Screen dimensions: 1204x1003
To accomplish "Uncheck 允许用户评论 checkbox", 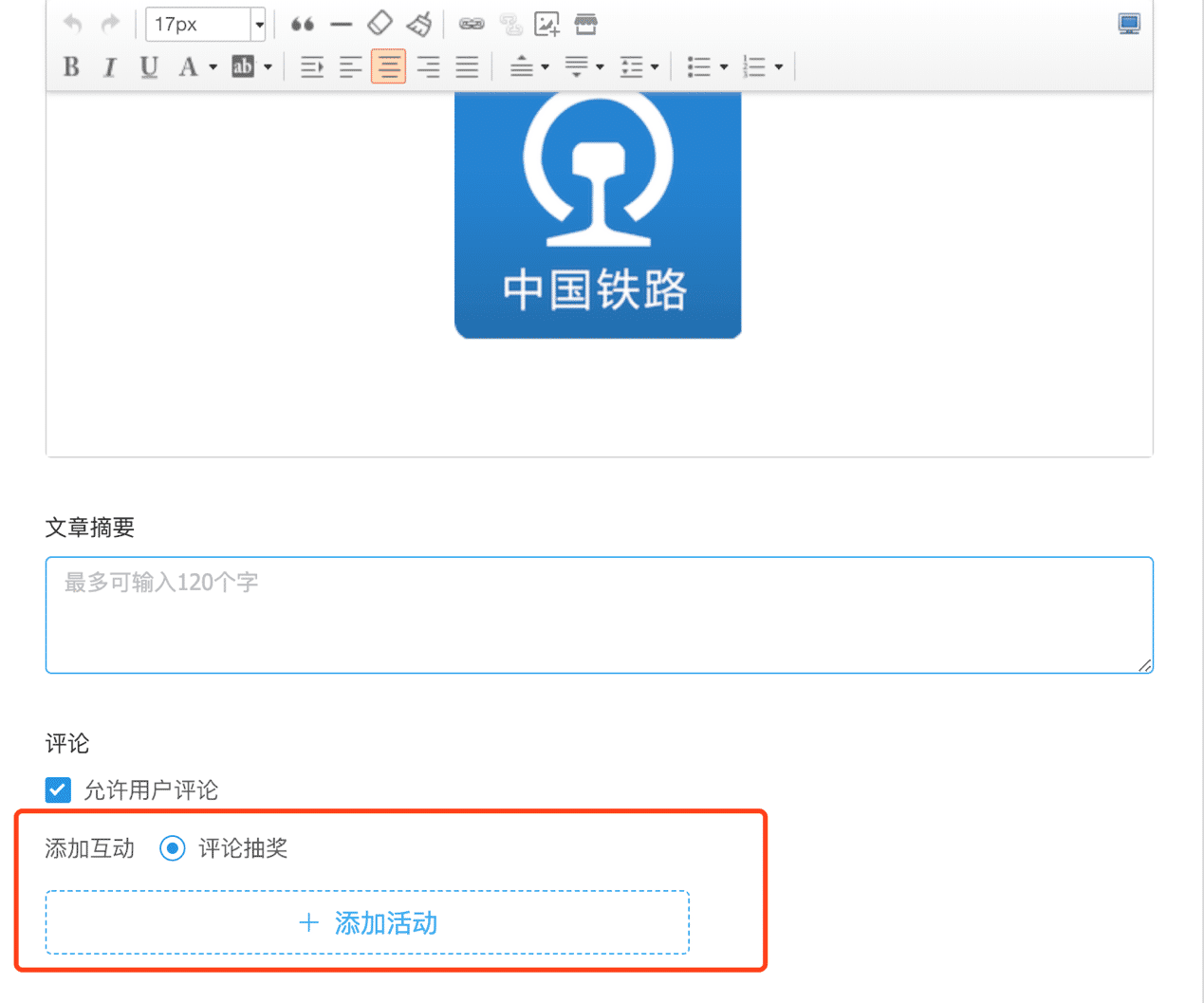I will click(58, 789).
